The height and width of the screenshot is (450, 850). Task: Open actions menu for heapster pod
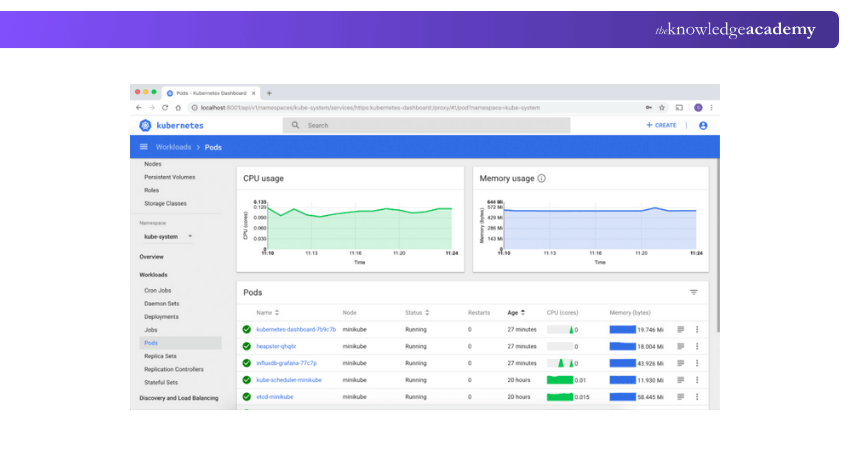click(697, 346)
